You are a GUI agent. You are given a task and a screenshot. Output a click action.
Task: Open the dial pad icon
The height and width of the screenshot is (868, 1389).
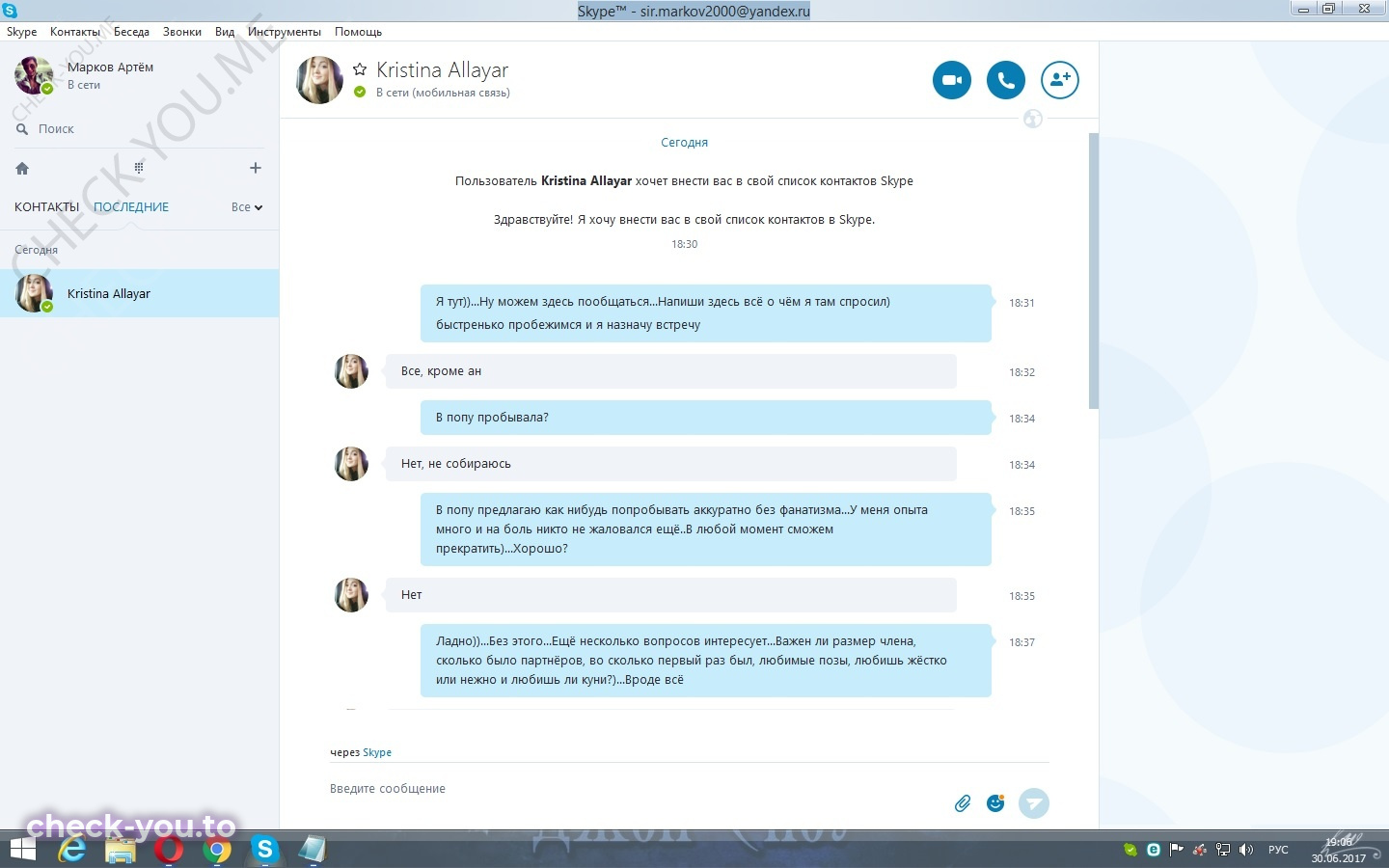(139, 168)
